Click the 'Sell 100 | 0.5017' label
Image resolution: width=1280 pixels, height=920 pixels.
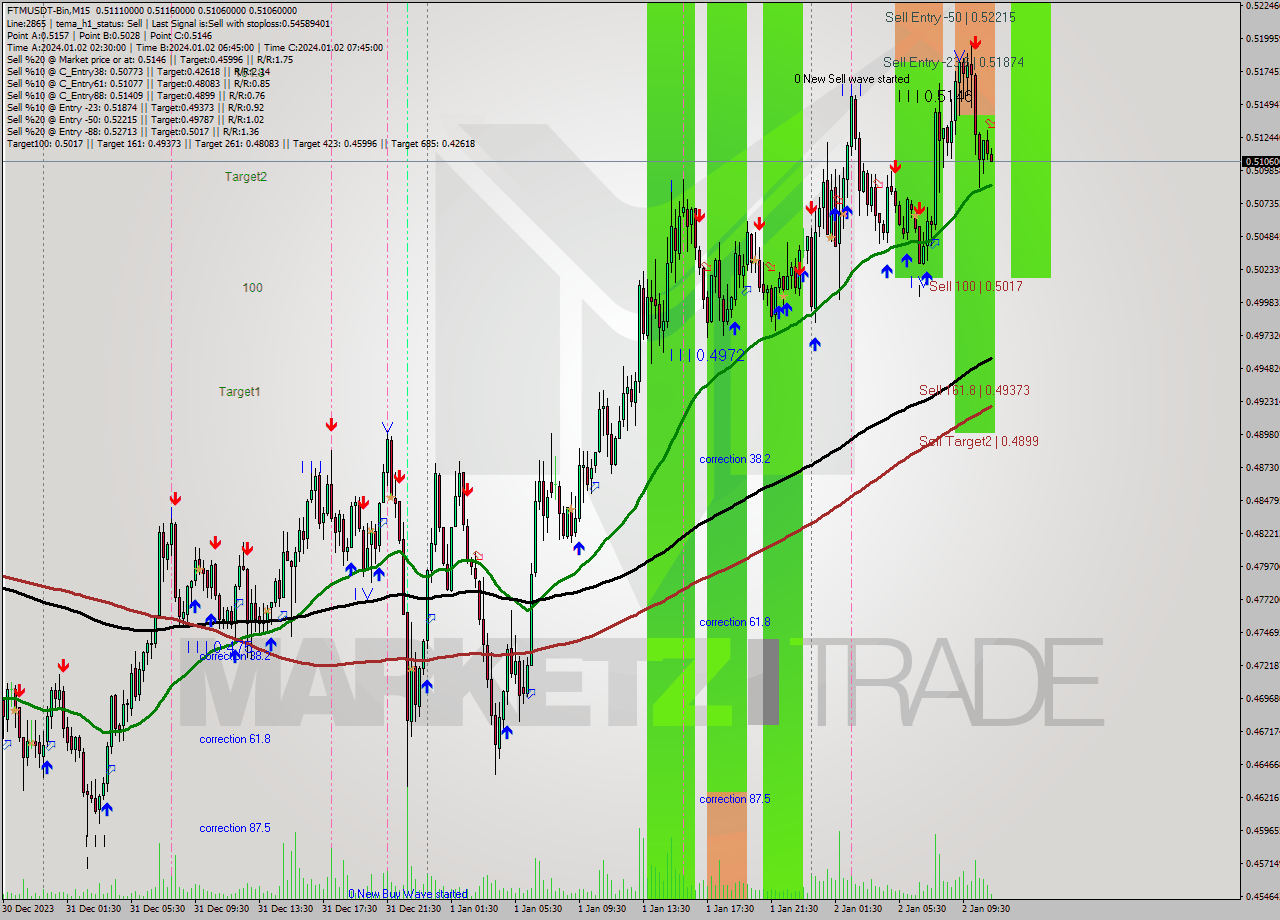[976, 286]
